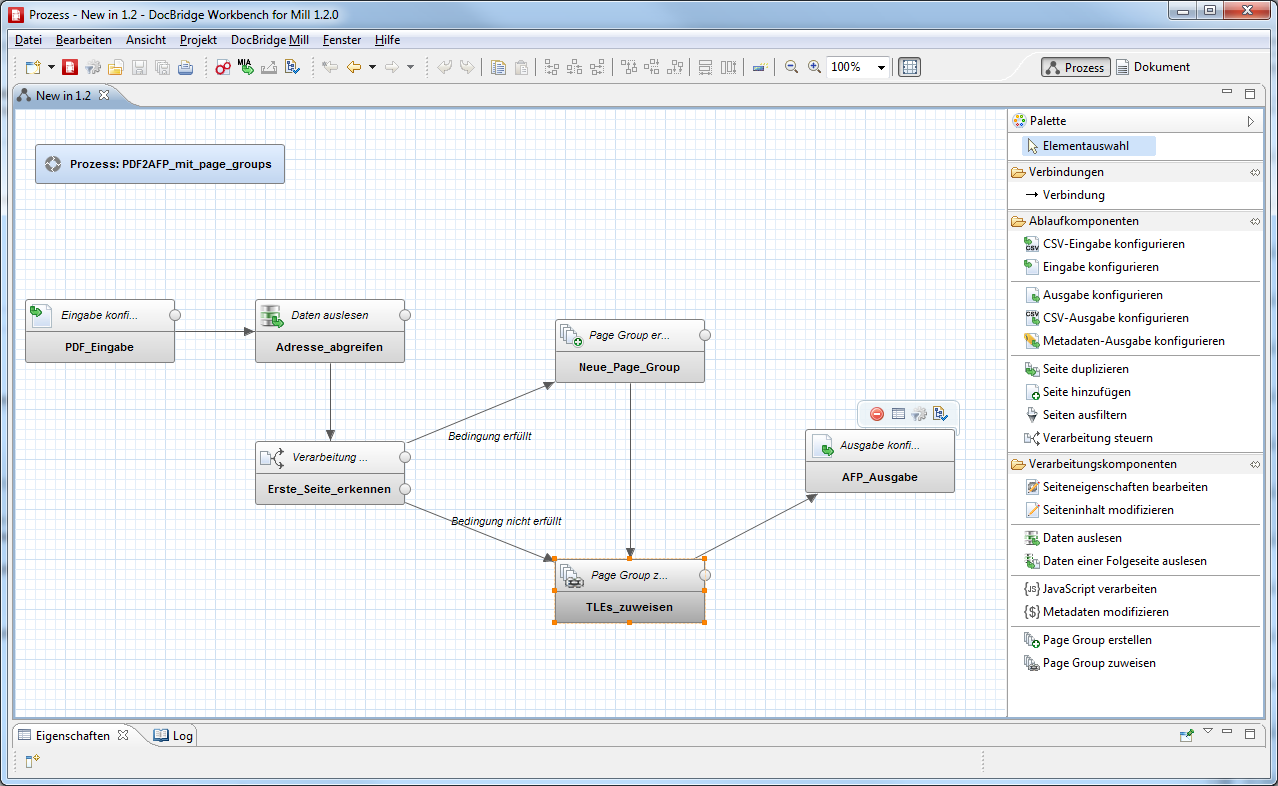
Task: Choose Page Group erstellen in the palette
Action: [x=1096, y=640]
